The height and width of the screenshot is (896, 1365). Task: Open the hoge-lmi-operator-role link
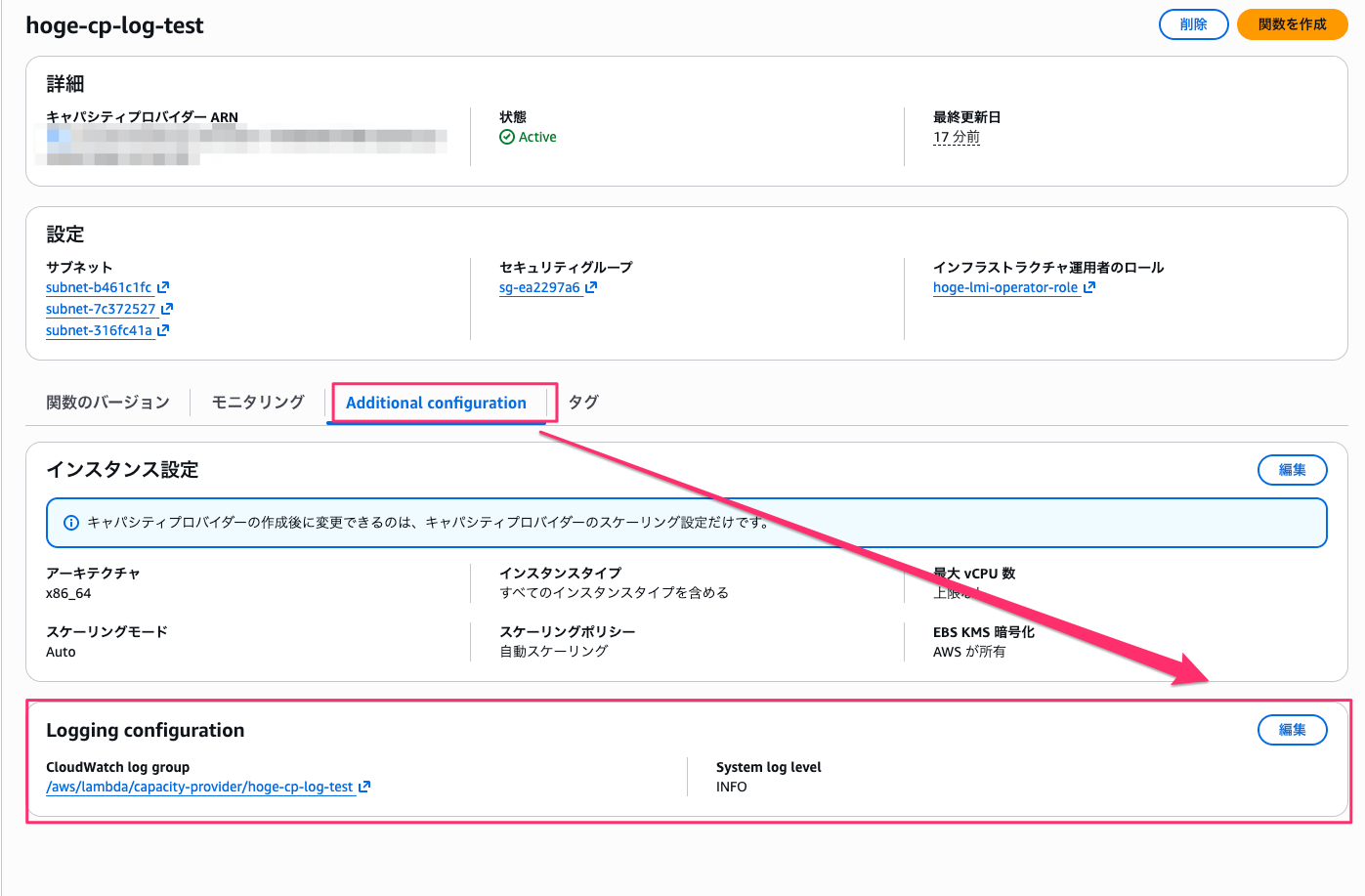(x=1005, y=287)
